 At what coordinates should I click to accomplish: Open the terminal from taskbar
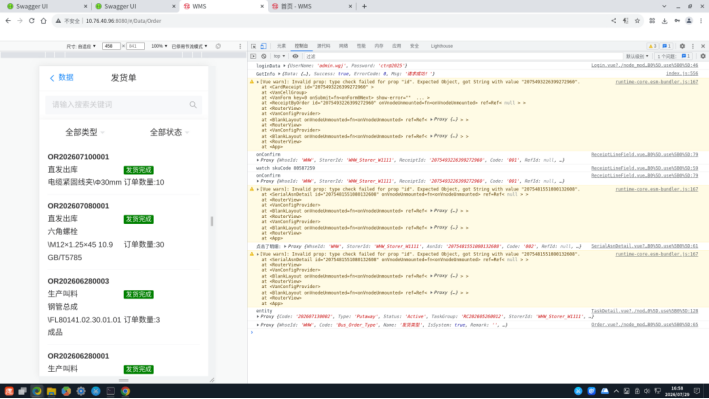pyautogui.click(x=110, y=391)
